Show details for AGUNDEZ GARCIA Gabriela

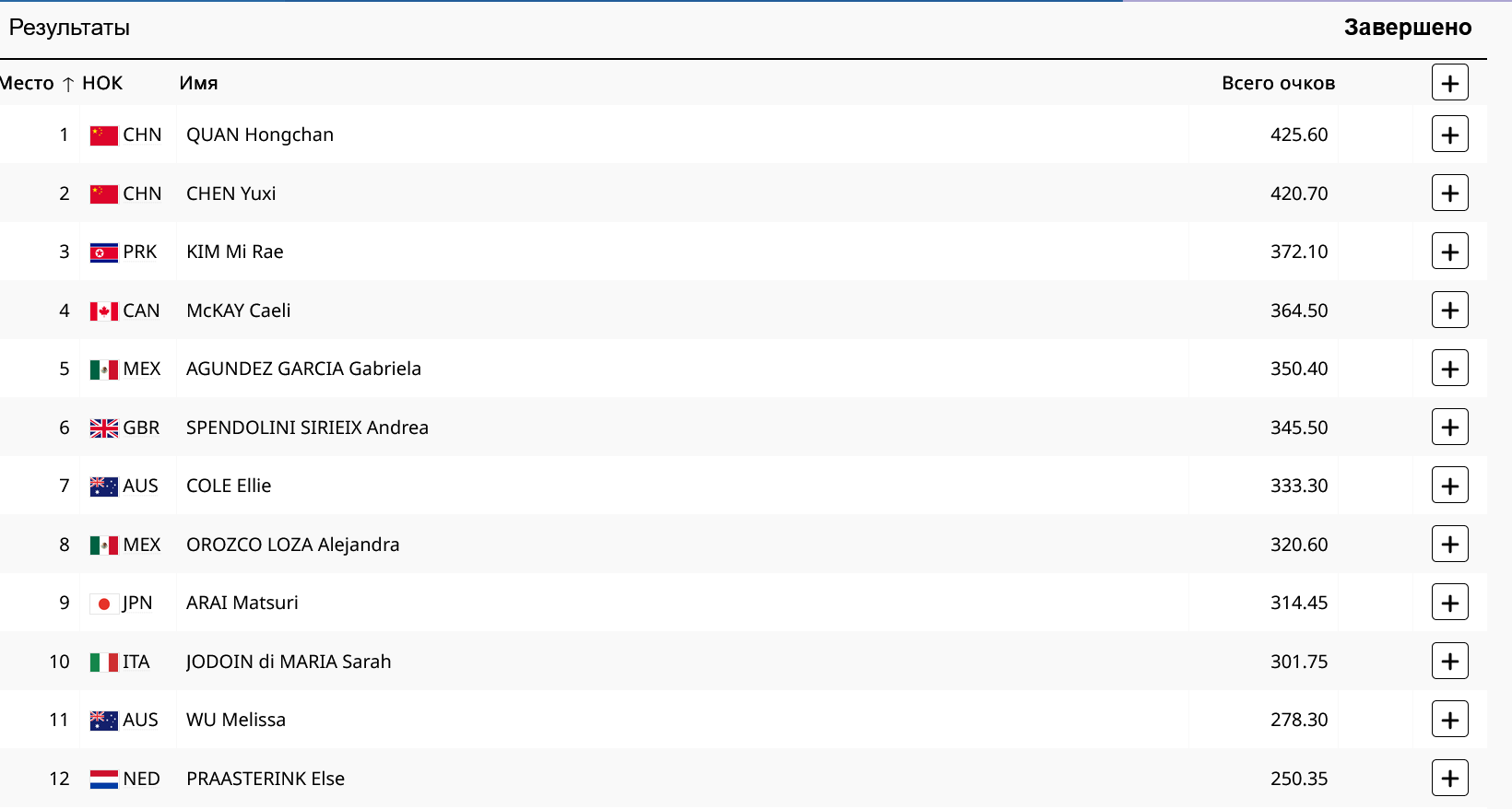[x=1449, y=369]
